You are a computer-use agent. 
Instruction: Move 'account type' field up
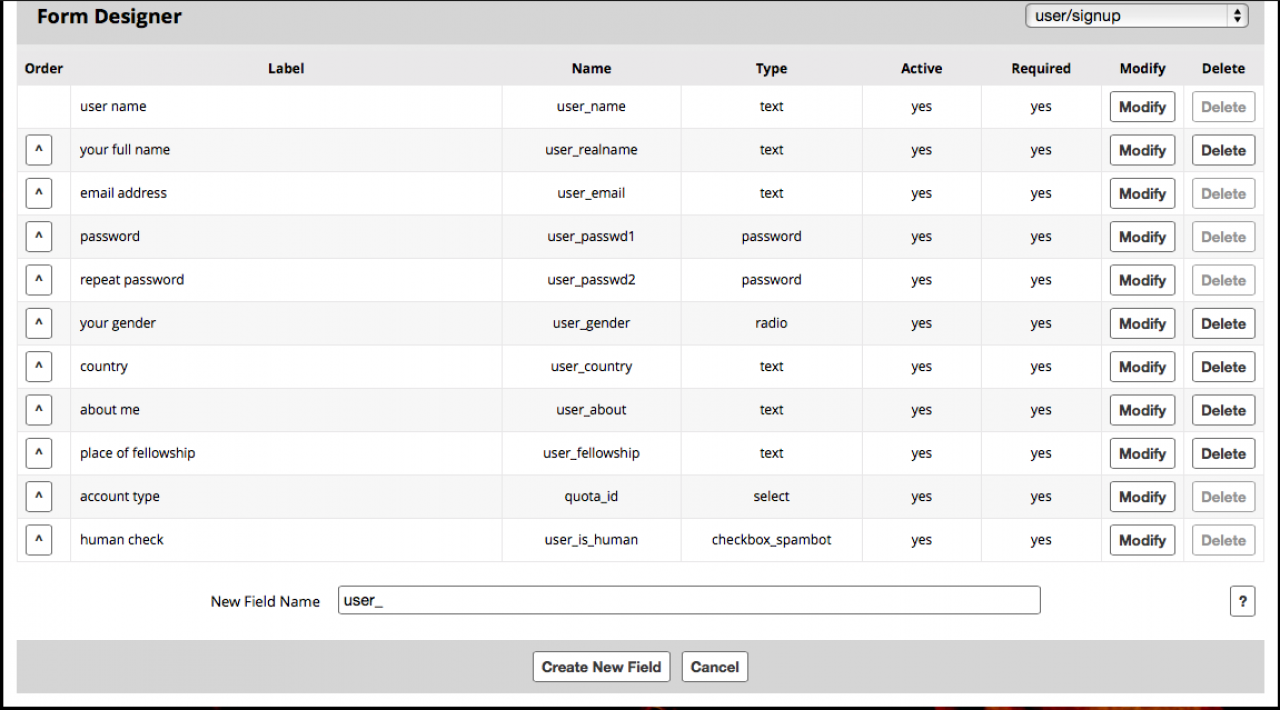38,496
